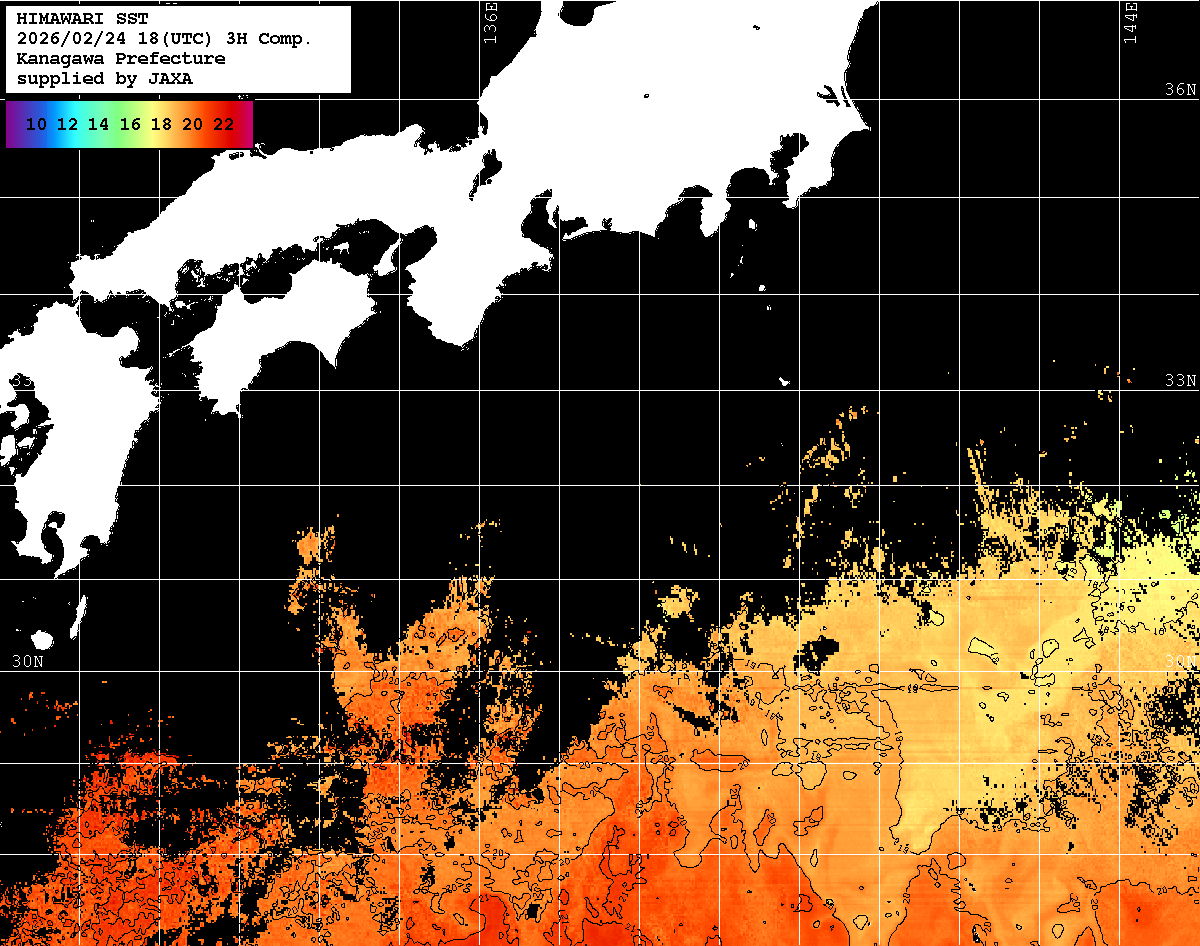Click the 33N label on the right edge
This screenshot has height=946, width=1200.
pos(1180,381)
